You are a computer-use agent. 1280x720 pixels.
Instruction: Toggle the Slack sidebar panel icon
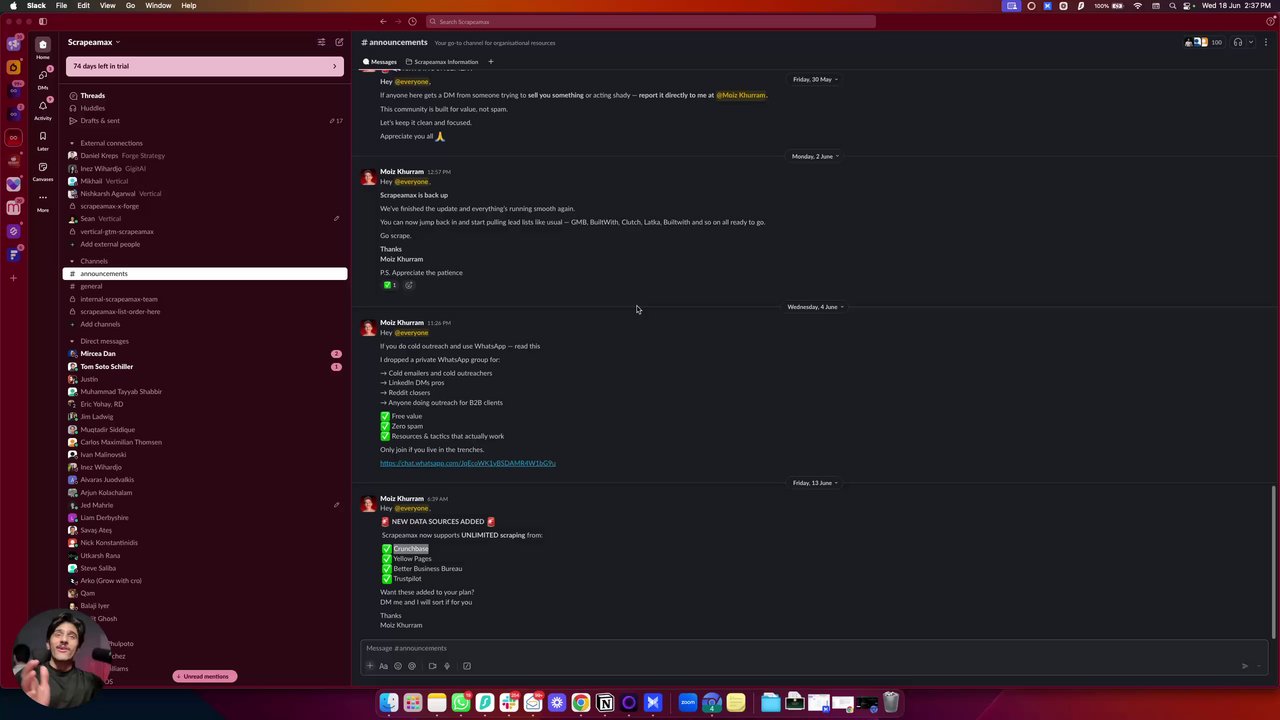coord(43,21)
